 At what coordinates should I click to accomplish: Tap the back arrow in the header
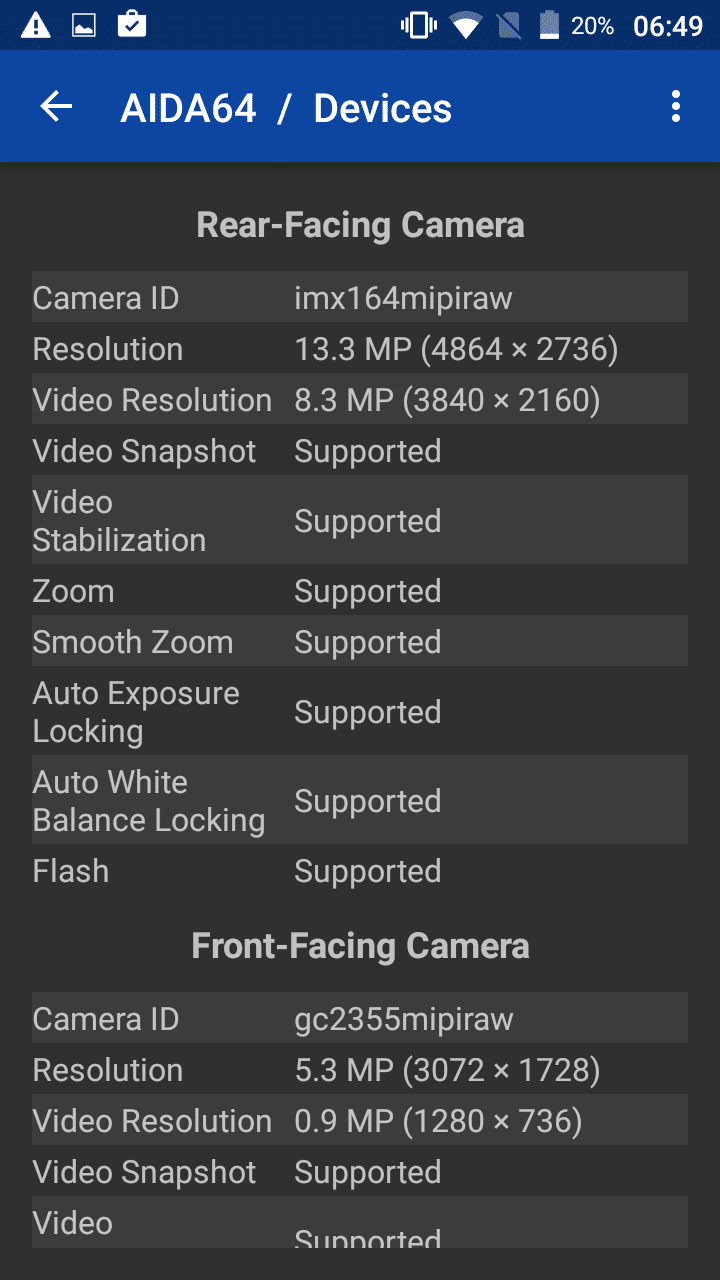pos(57,107)
